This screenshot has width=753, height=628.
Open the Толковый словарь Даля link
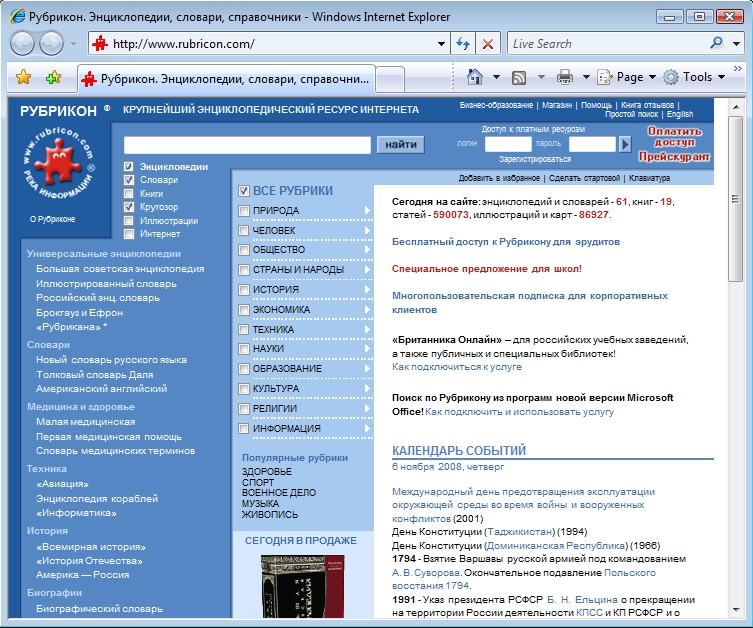(x=95, y=374)
